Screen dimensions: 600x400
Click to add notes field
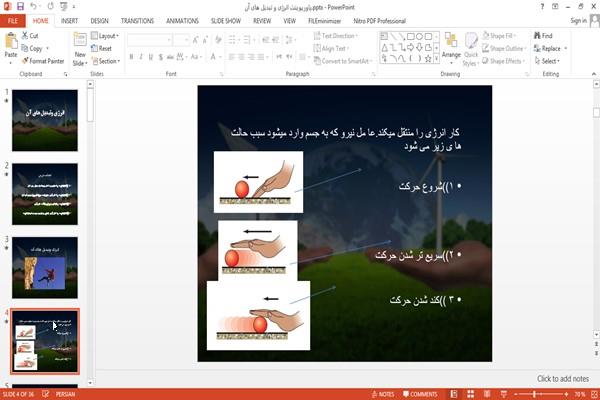point(563,379)
